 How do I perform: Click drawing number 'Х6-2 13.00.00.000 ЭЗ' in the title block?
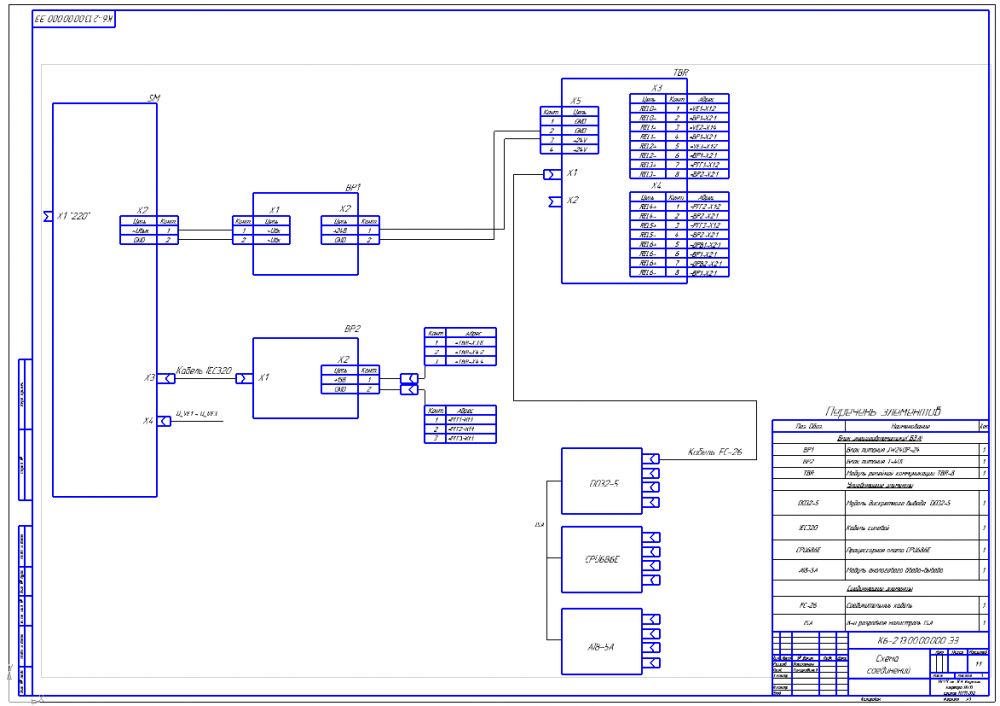[918, 640]
